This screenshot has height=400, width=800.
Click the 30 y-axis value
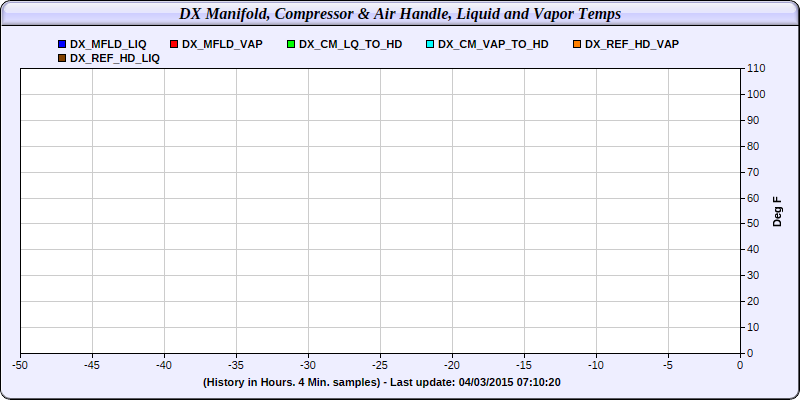(x=754, y=276)
